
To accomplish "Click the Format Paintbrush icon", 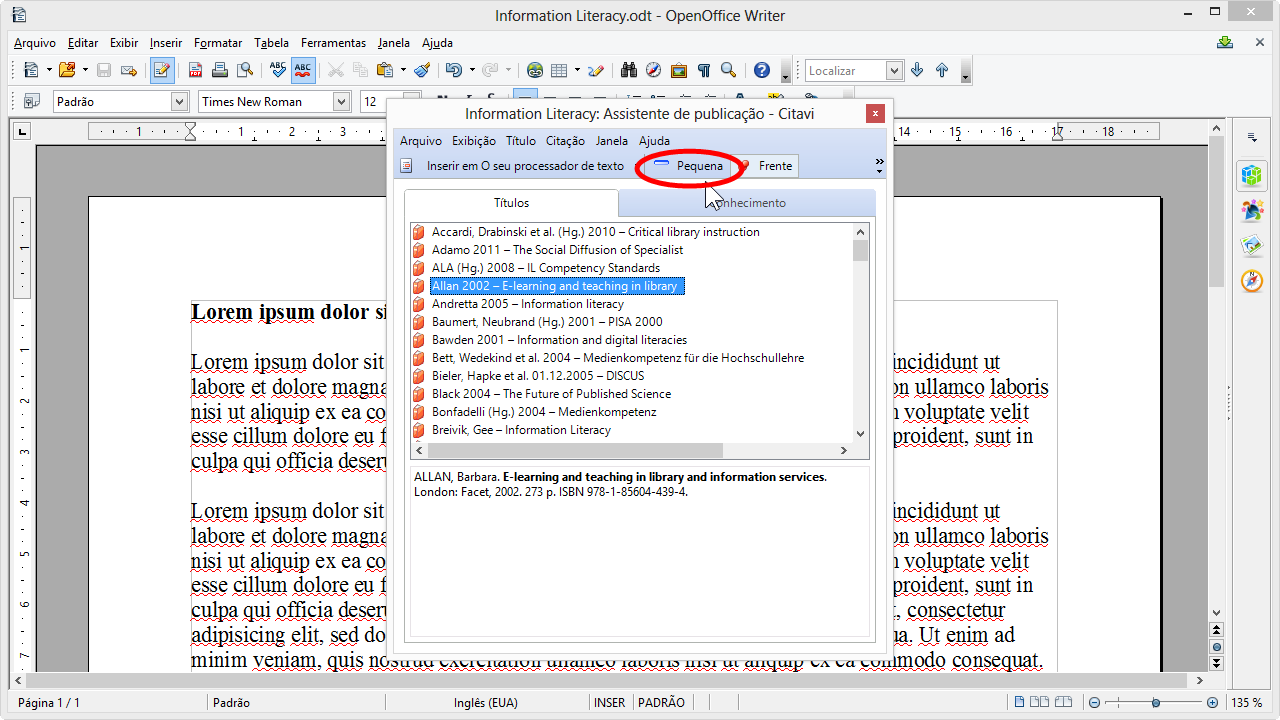I will 422,70.
